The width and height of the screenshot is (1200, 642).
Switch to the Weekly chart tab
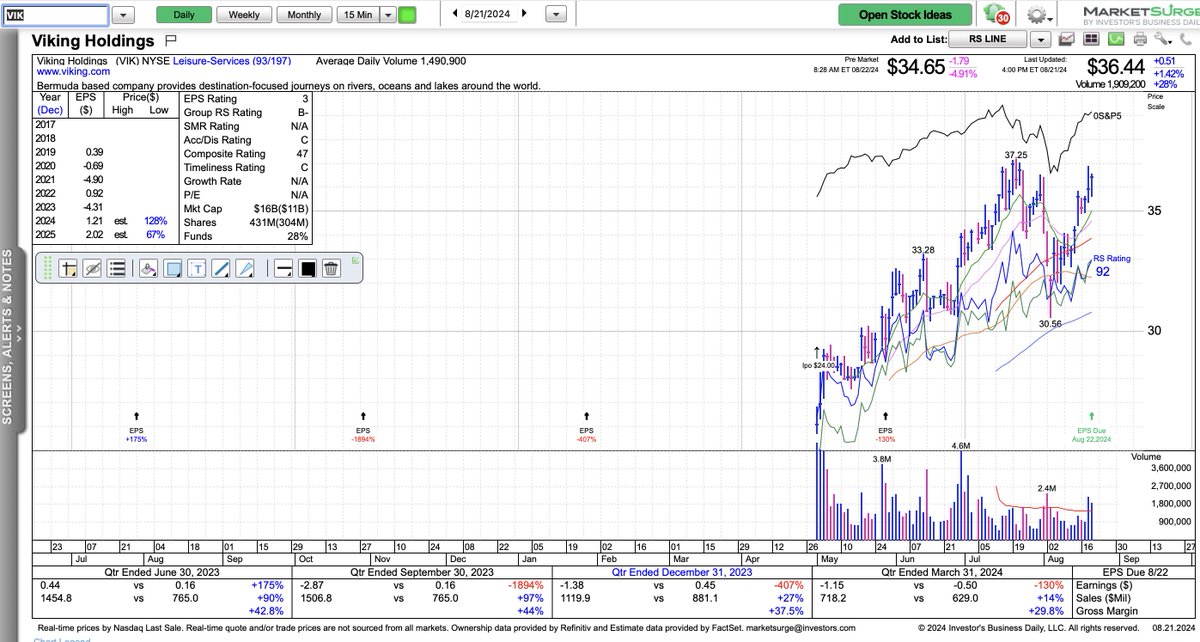(x=244, y=15)
